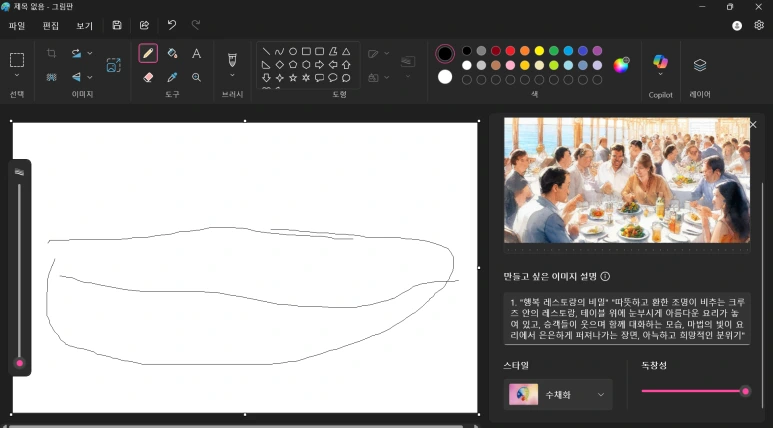
Task: Pick the pentagon shape
Action: point(293,65)
